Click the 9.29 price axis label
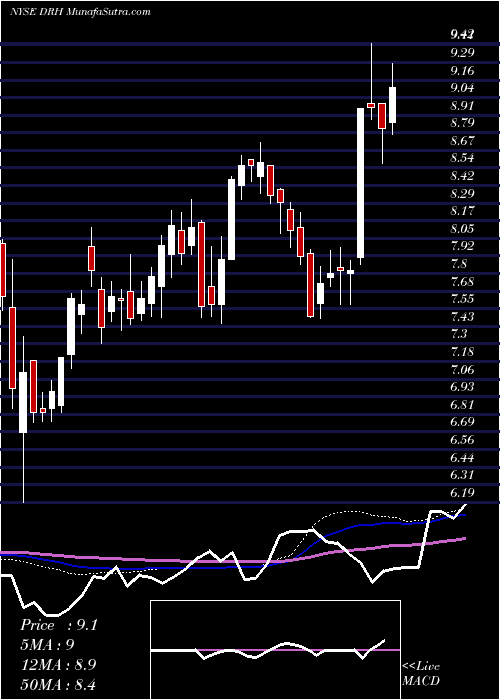 463,53
